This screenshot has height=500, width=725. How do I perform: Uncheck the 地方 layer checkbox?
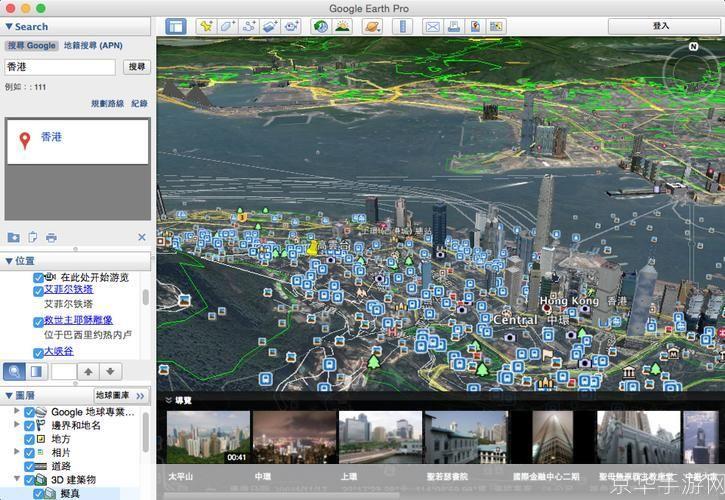pyautogui.click(x=29, y=439)
